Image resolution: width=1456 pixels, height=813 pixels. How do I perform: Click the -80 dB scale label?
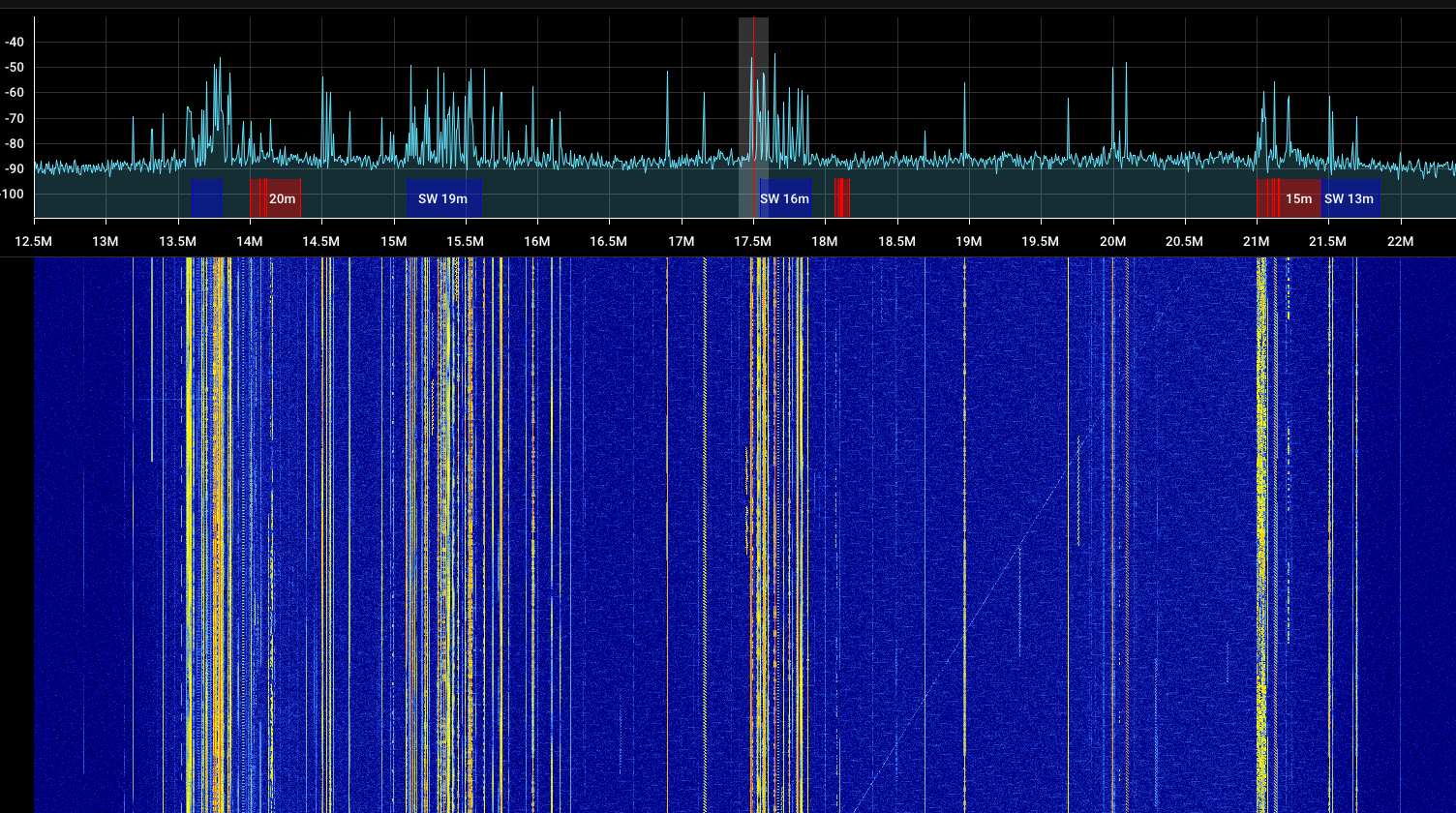tap(15, 143)
